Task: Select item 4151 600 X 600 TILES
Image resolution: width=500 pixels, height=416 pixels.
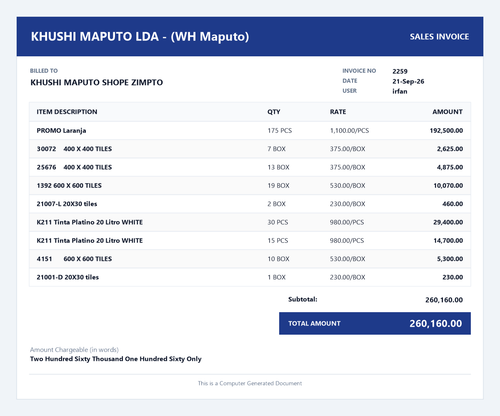Action: [x=74, y=259]
